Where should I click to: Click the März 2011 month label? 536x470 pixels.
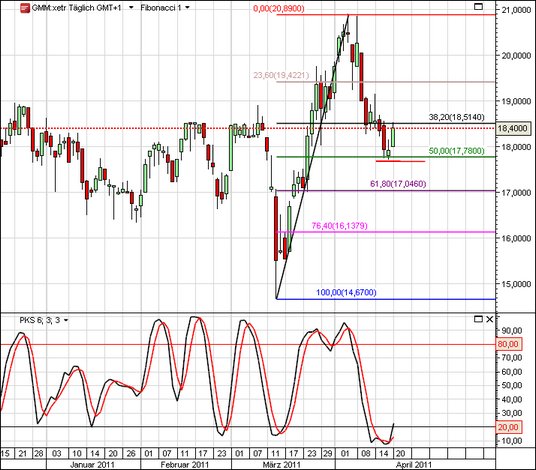click(x=281, y=465)
